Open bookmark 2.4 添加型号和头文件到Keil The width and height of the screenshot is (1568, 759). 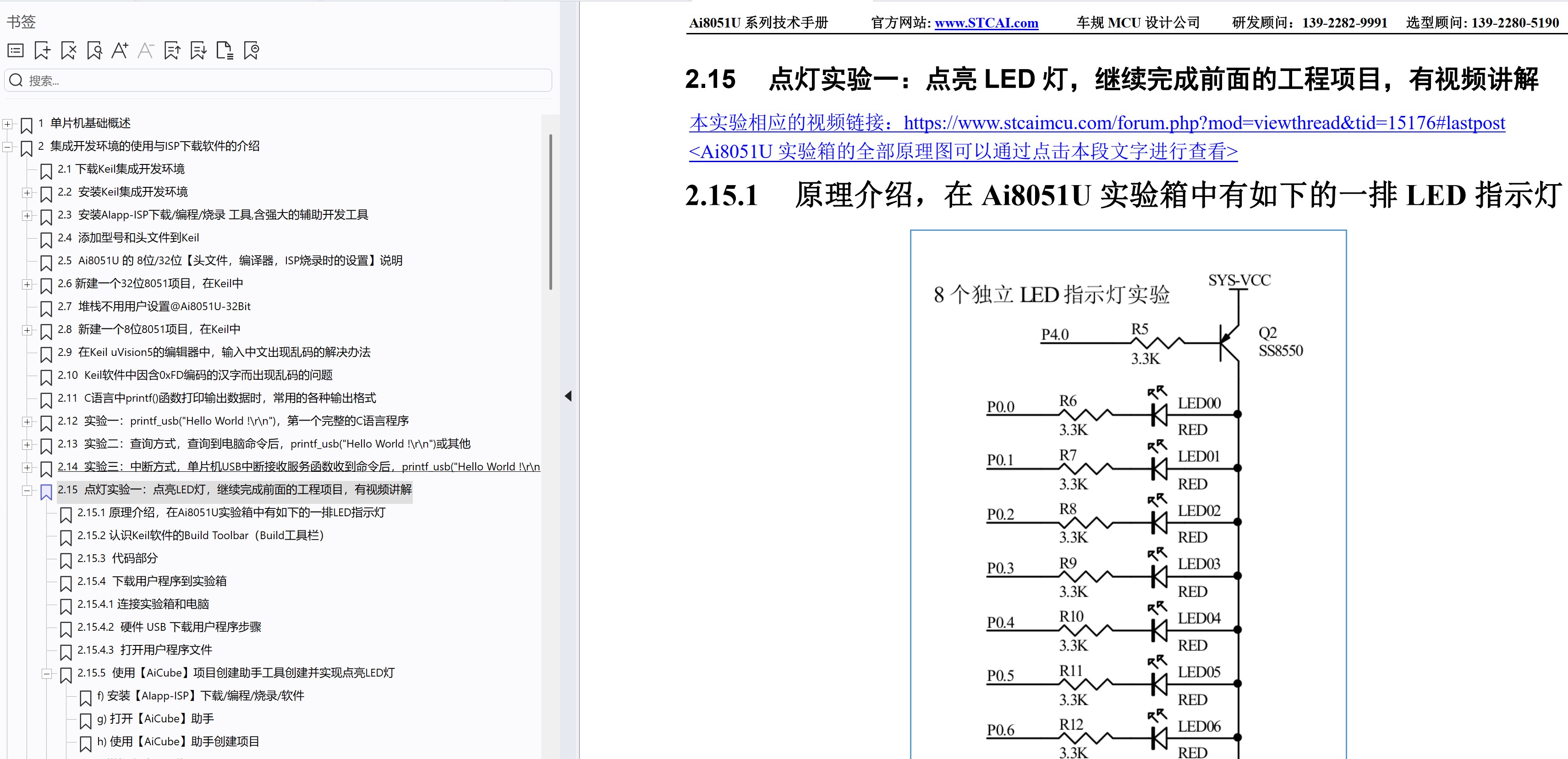point(128,237)
